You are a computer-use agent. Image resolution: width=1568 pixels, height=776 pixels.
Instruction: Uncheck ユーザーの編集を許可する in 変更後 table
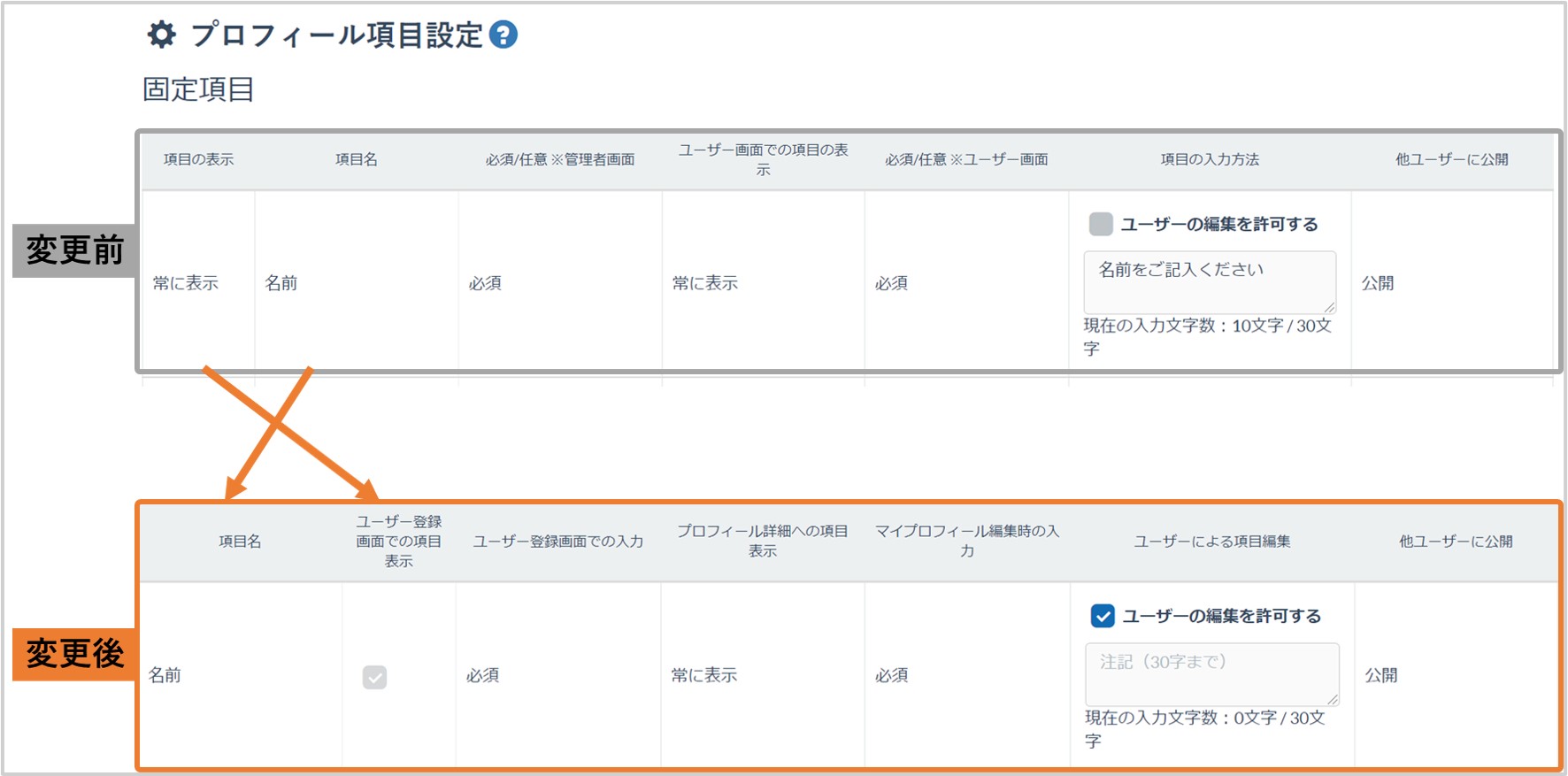click(1103, 616)
